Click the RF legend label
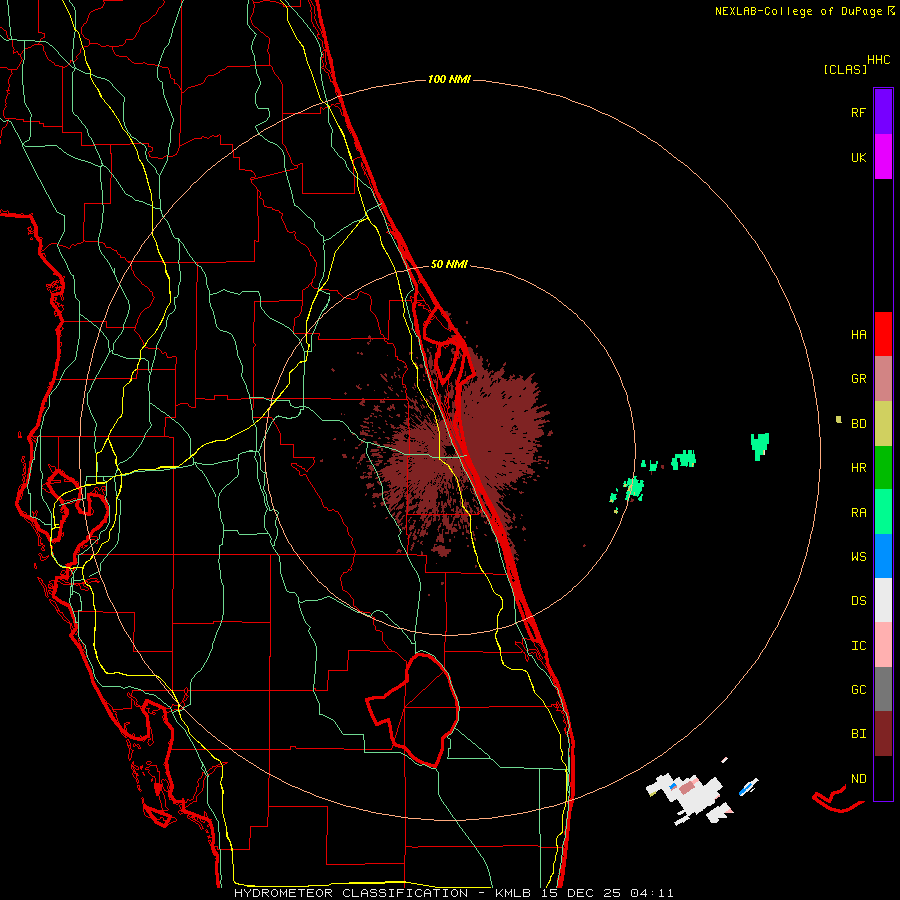Screen dimensions: 900x900 coord(858,112)
